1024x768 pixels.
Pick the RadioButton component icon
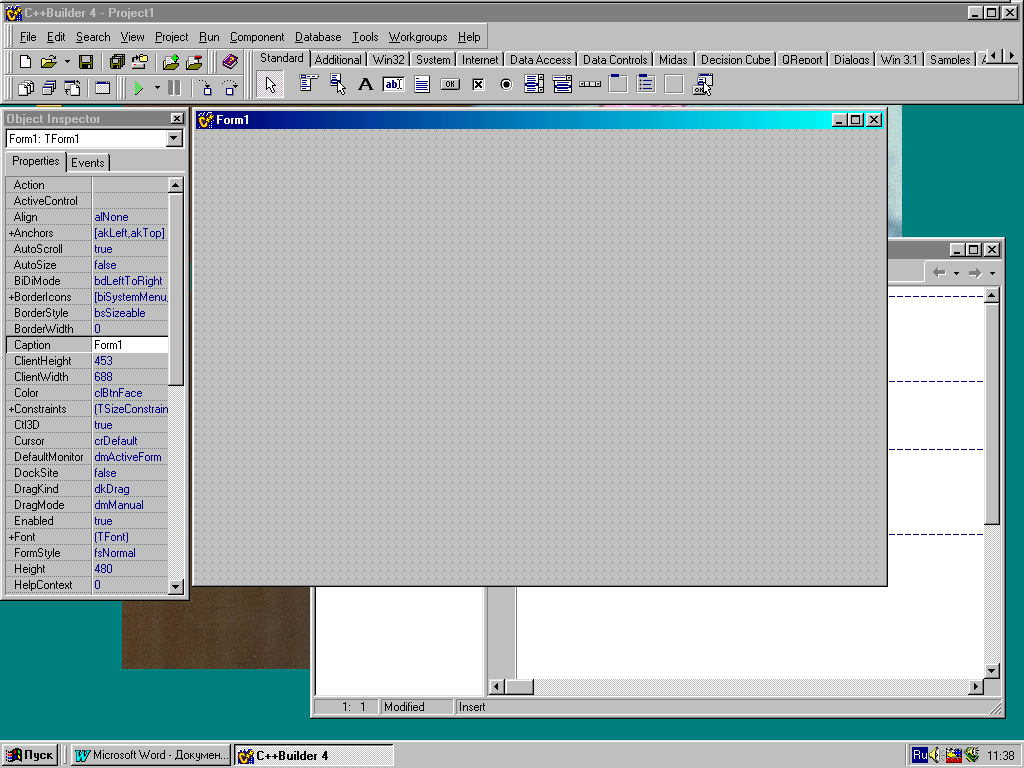(x=506, y=84)
